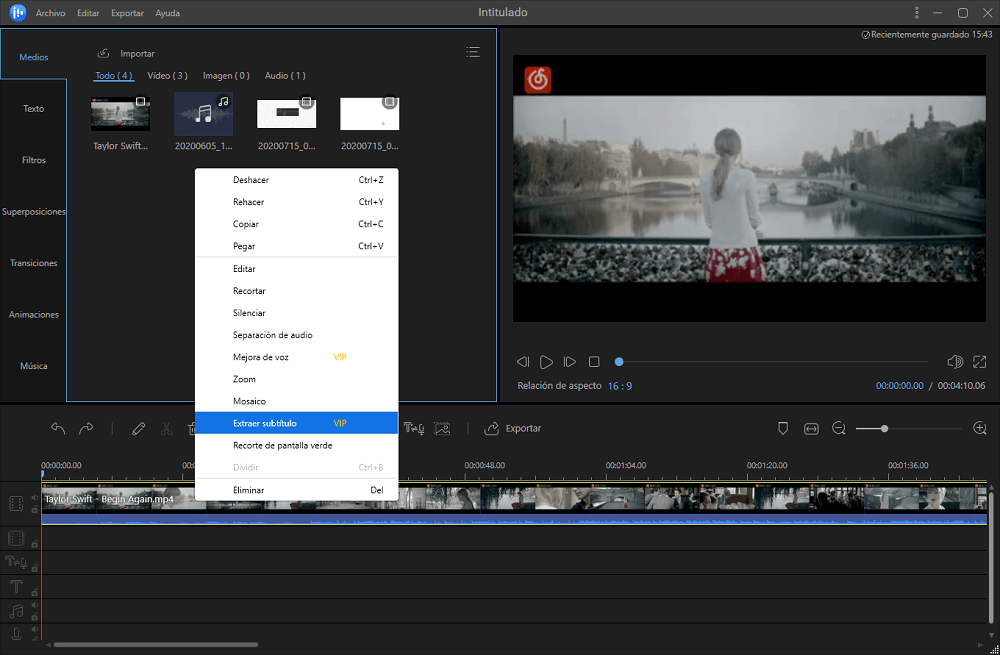Click the music track note icon
This screenshot has width=1000, height=655.
(x=16, y=611)
